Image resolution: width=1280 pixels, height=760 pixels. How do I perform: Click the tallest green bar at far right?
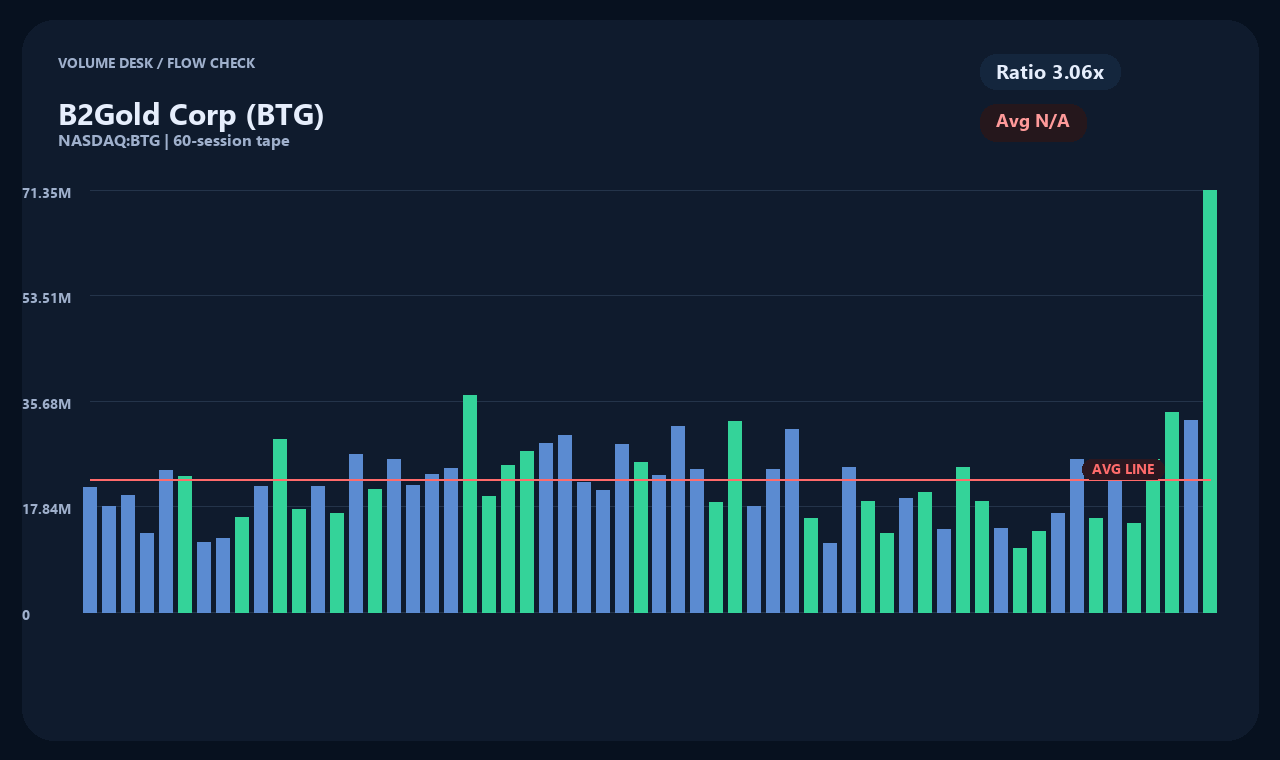click(1210, 401)
